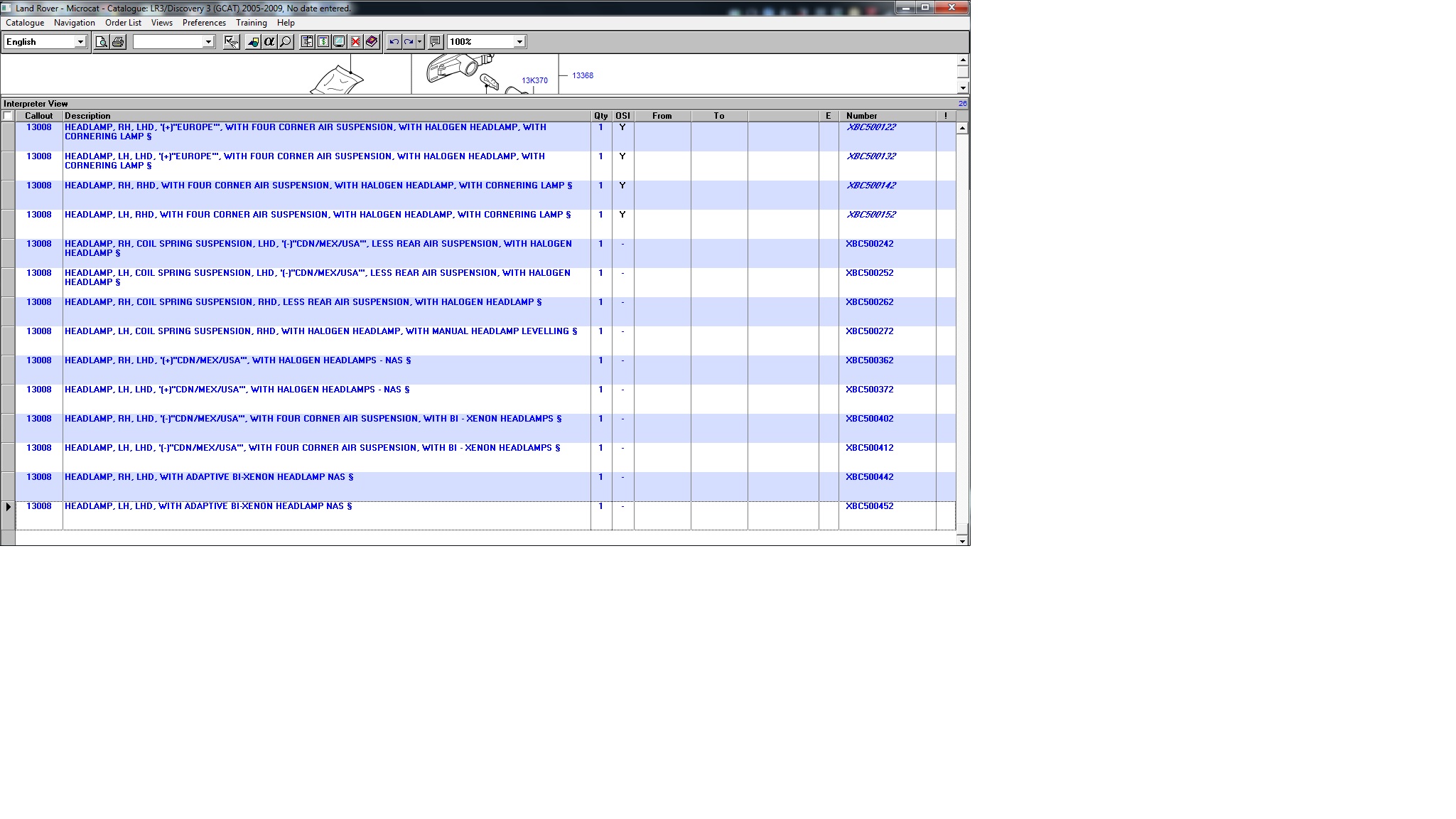Open the Preferences menu
This screenshot has width=1456, height=819.
click(204, 23)
